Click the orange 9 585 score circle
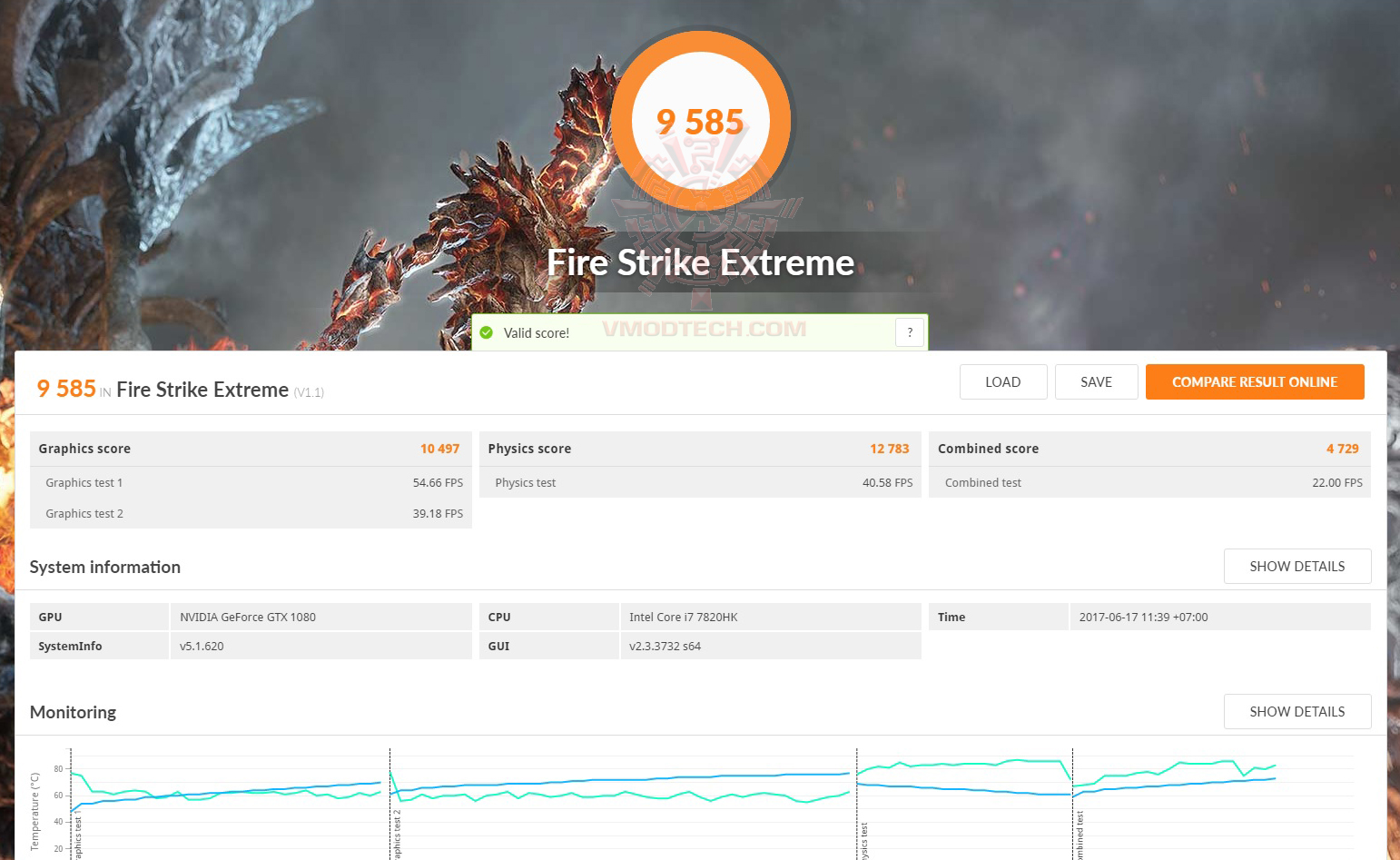This screenshot has height=860, width=1400. (x=700, y=120)
